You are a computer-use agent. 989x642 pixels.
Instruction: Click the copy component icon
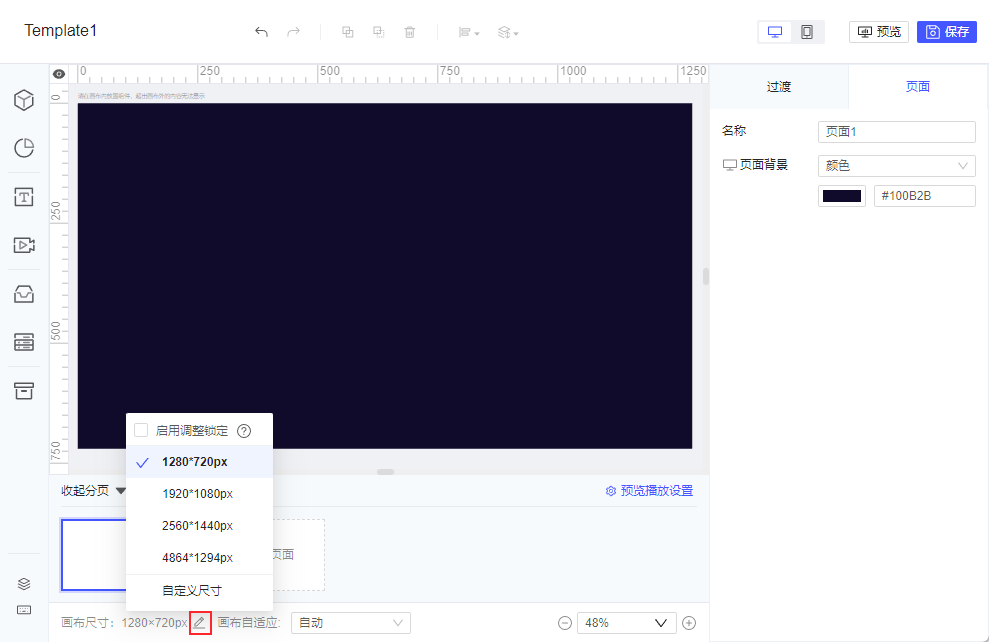coord(348,32)
